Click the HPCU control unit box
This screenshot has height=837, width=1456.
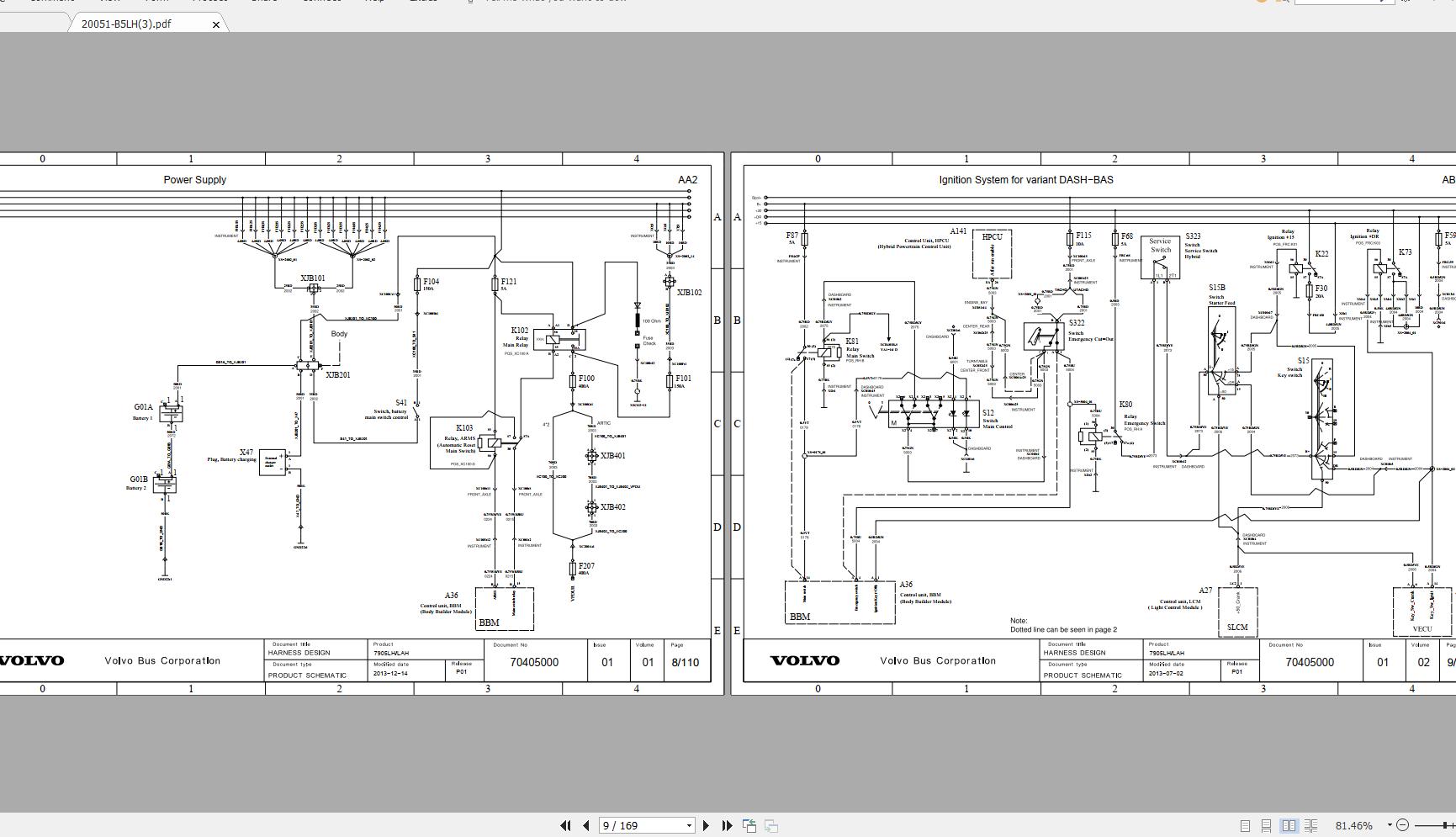click(993, 253)
